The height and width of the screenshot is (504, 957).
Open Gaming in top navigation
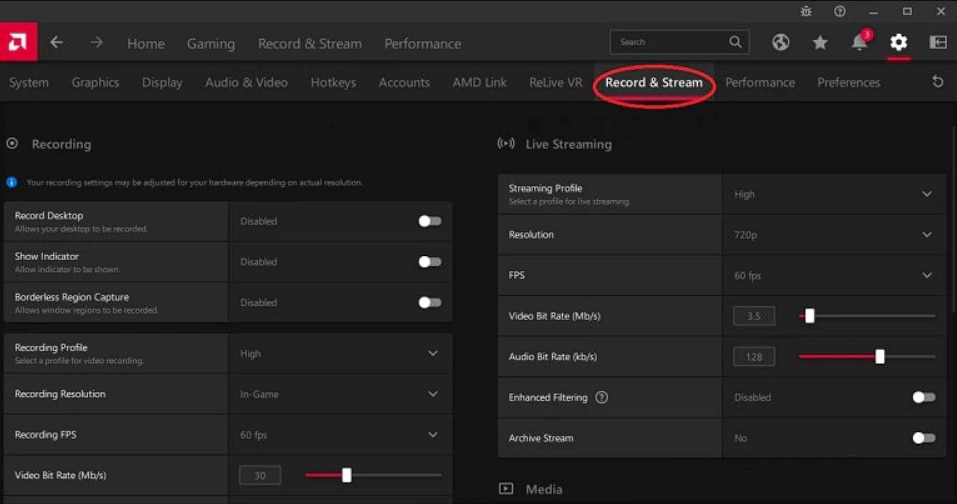pyautogui.click(x=211, y=43)
